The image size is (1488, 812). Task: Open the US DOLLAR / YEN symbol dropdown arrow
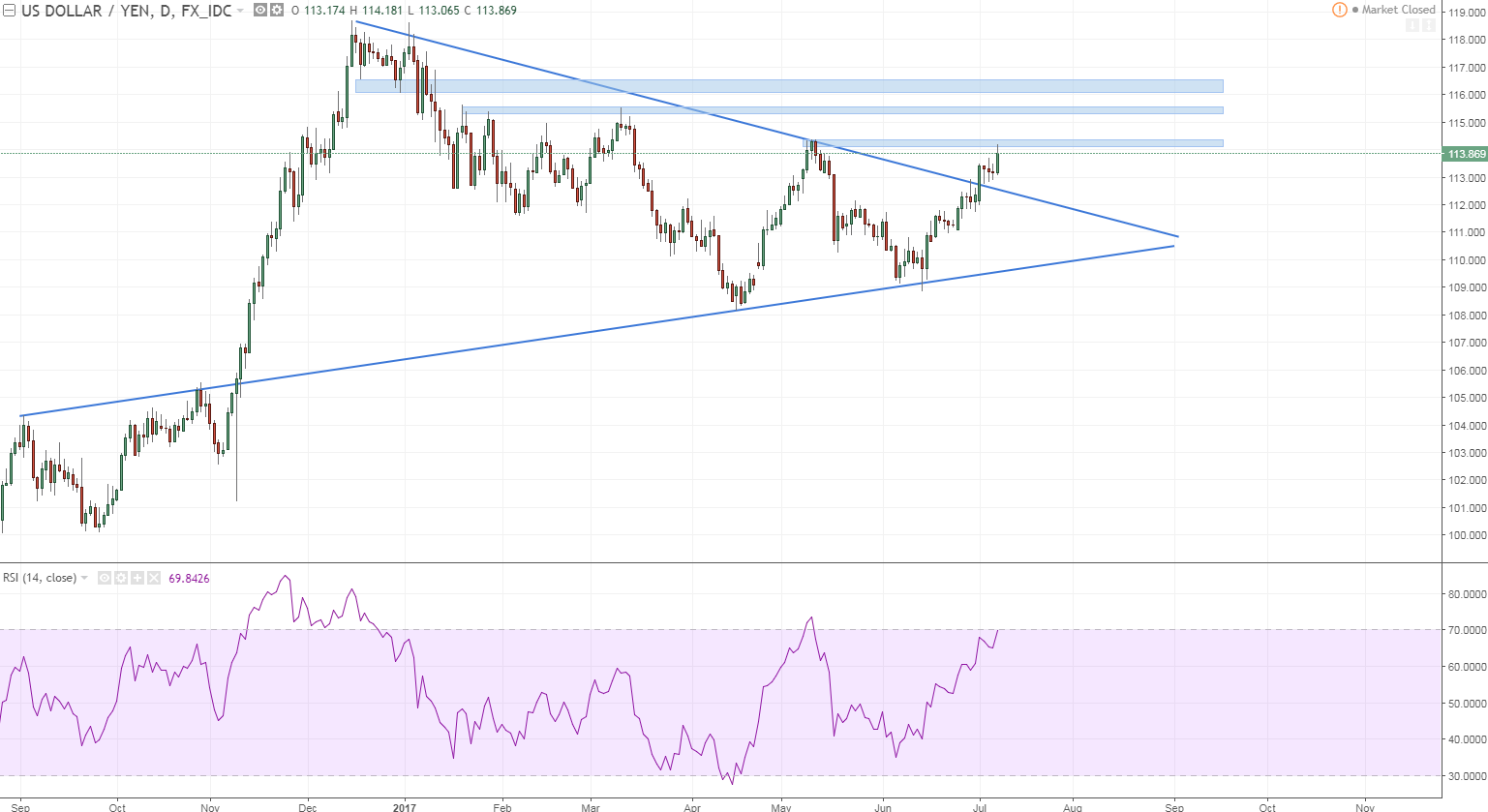[240, 11]
